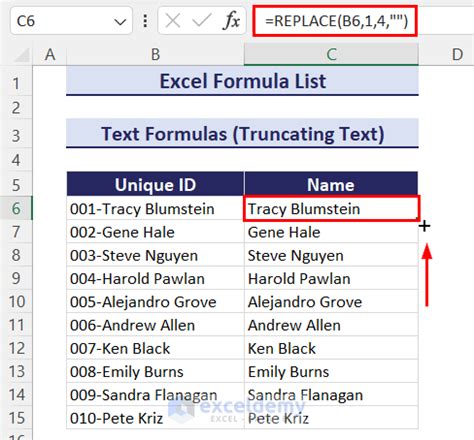Select row 14 header

(16, 395)
